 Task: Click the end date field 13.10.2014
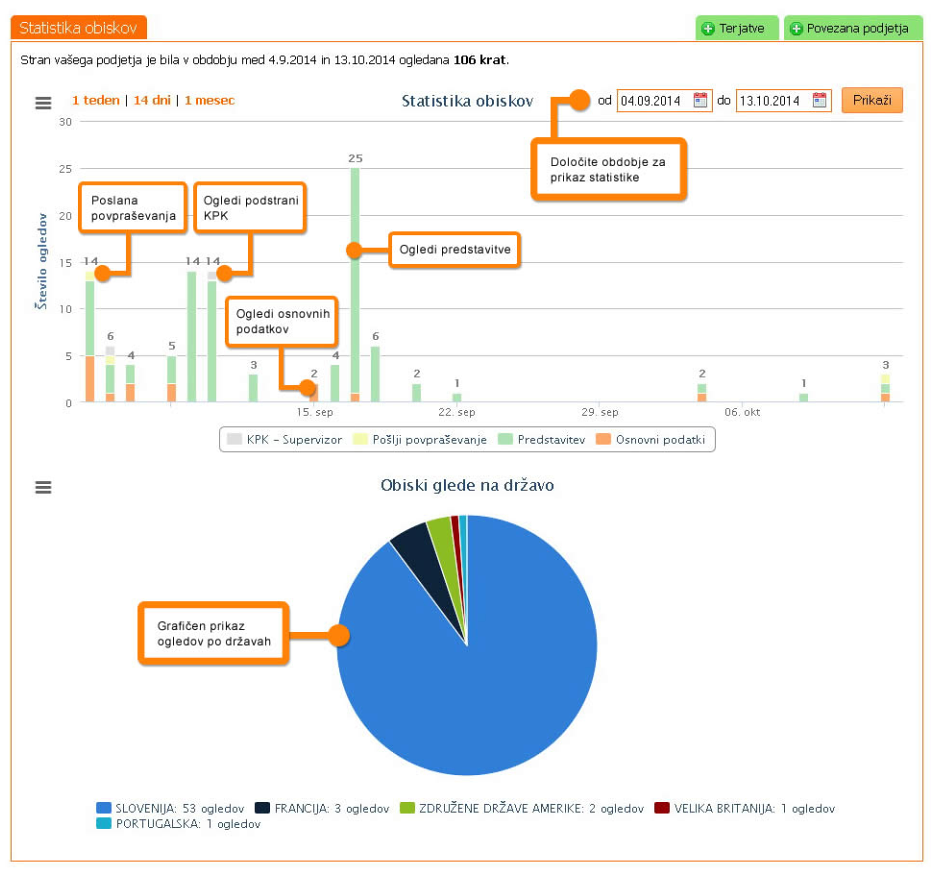click(x=772, y=101)
